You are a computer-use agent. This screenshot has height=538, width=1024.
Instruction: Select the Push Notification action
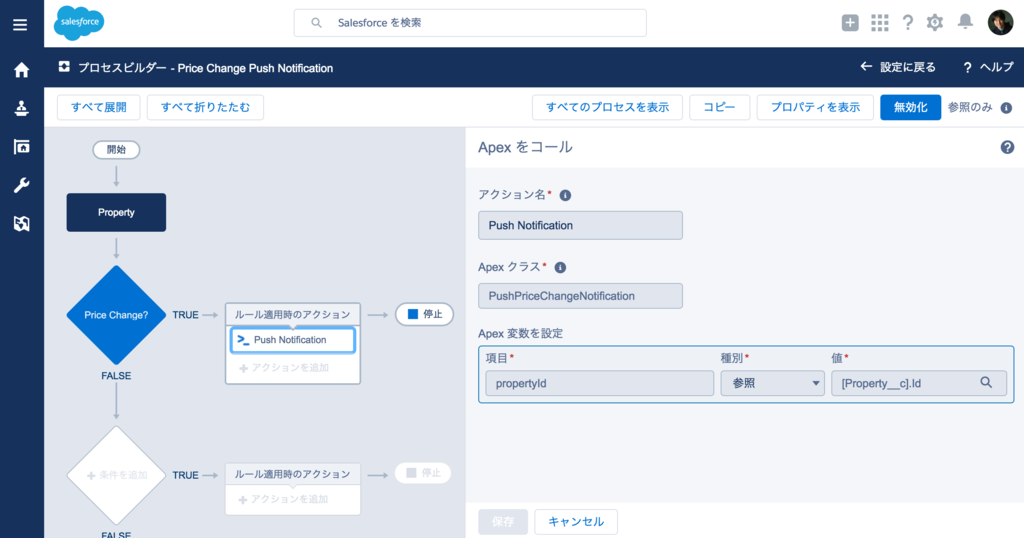point(293,340)
